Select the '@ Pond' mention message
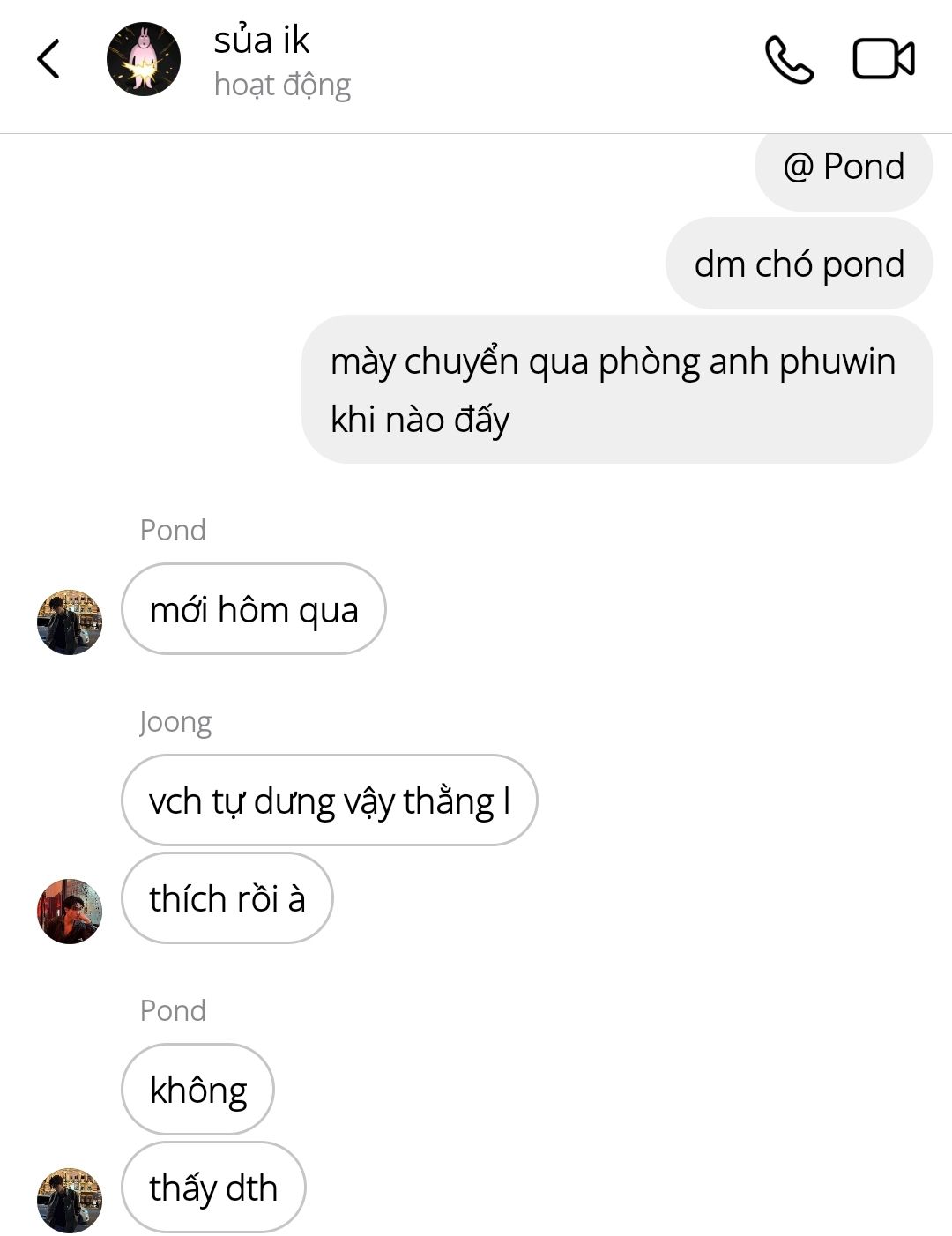The height and width of the screenshot is (1236, 952). click(844, 168)
